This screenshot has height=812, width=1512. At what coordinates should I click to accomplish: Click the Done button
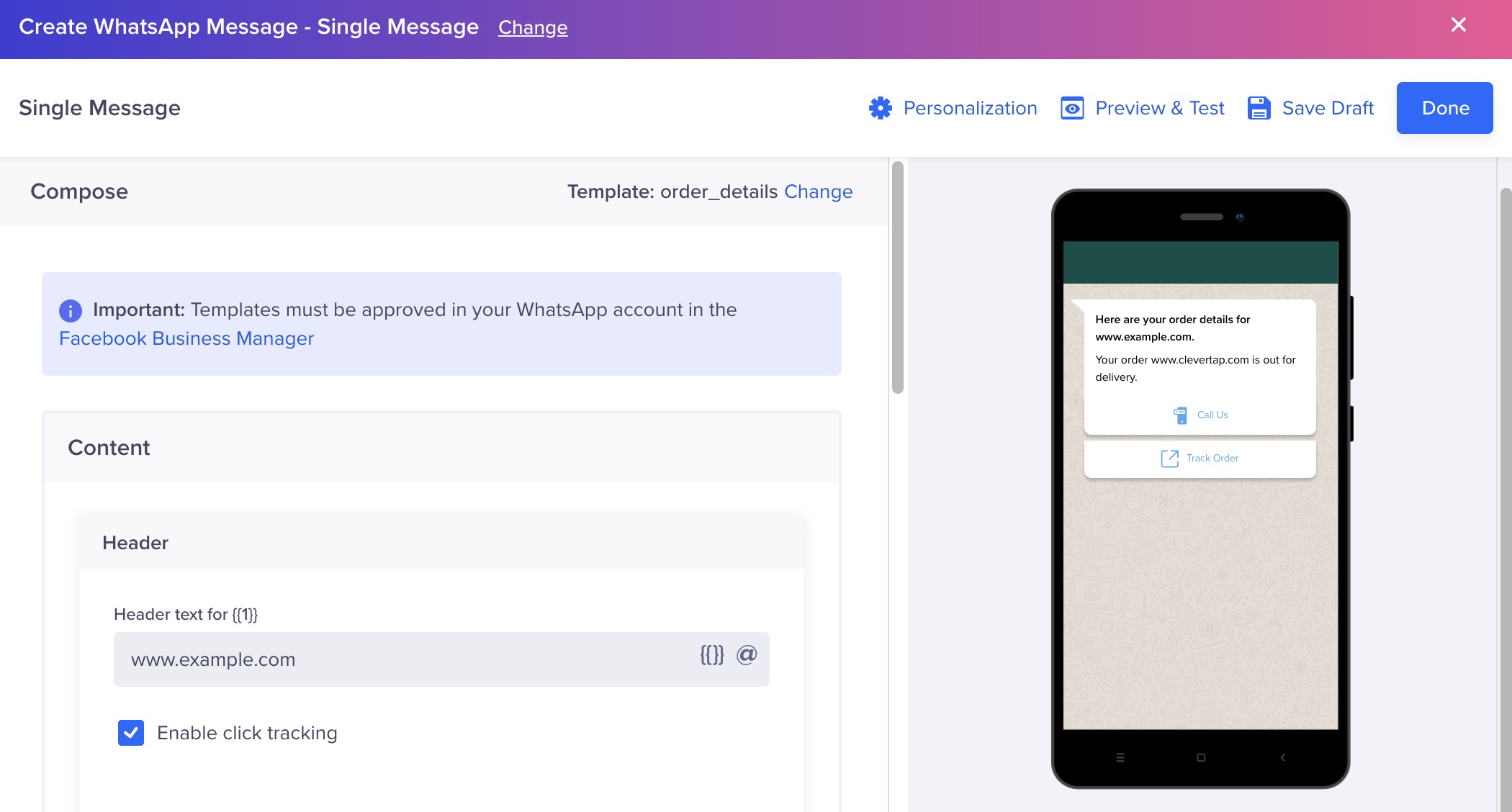pyautogui.click(x=1444, y=108)
